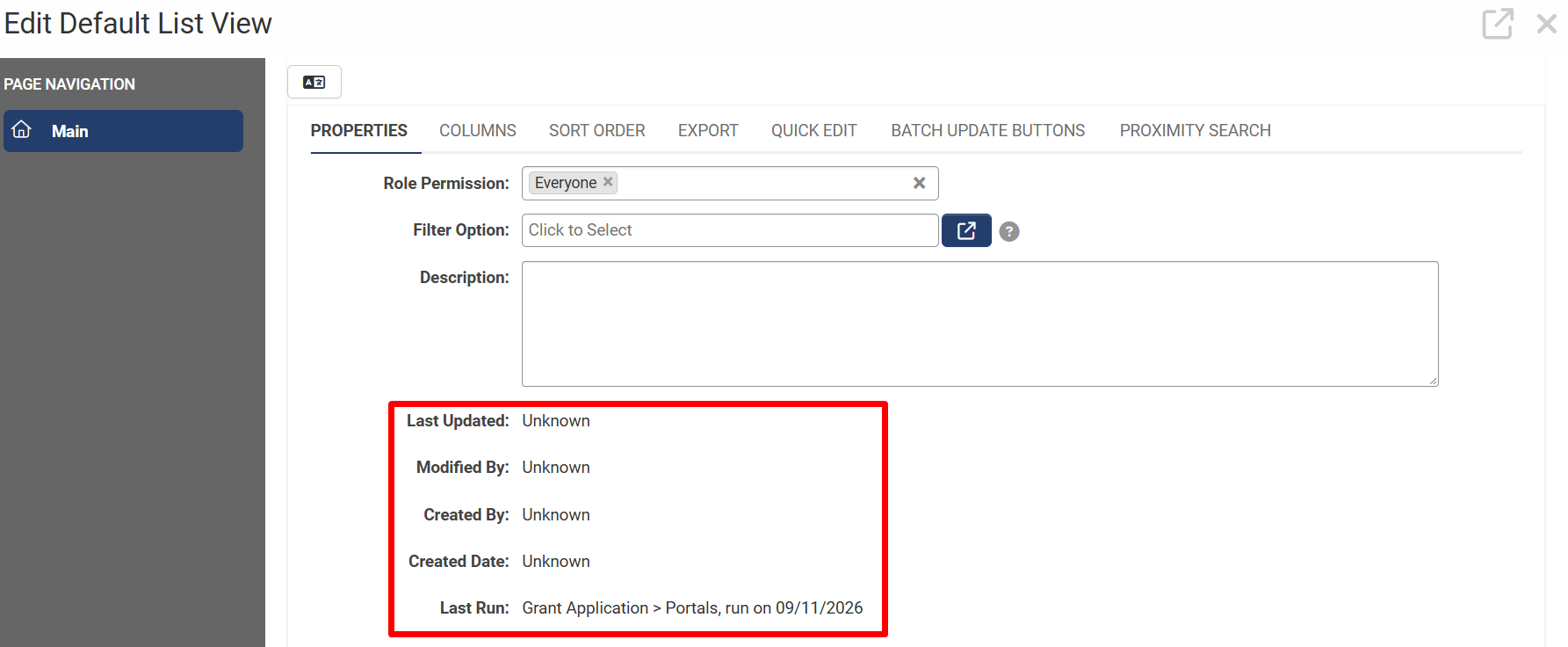
Task: Click the 'Edit Default List View' title
Action: (138, 24)
